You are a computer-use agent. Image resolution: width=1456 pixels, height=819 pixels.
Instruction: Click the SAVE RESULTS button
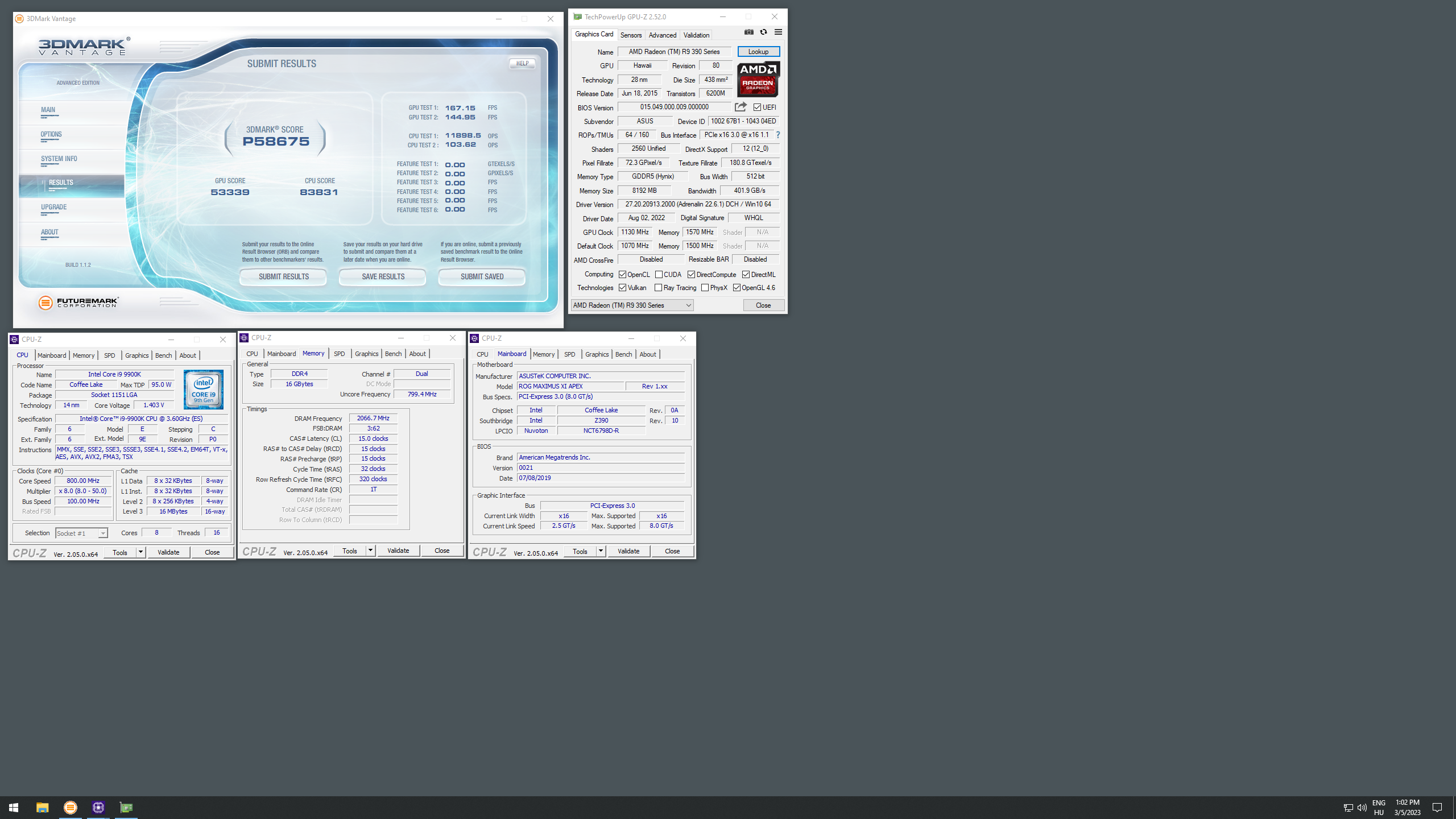(x=383, y=277)
